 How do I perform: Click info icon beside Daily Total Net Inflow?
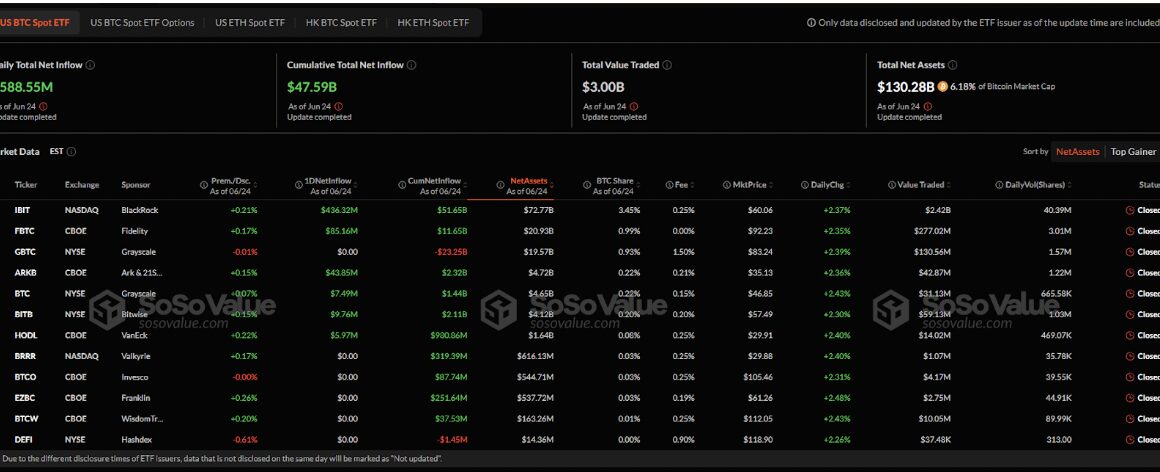(x=90, y=65)
